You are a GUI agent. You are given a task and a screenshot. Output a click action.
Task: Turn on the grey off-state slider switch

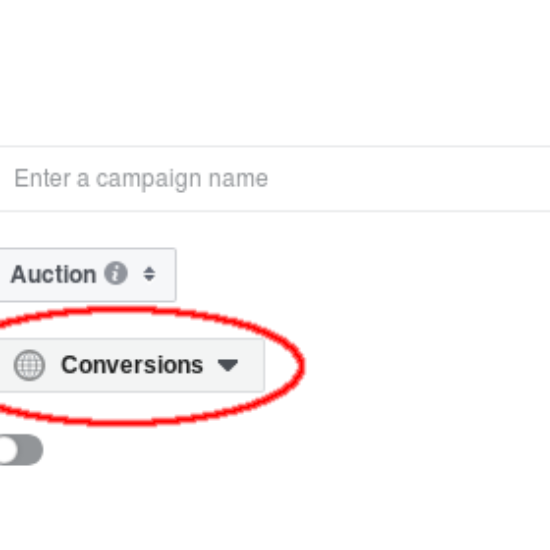21,450
